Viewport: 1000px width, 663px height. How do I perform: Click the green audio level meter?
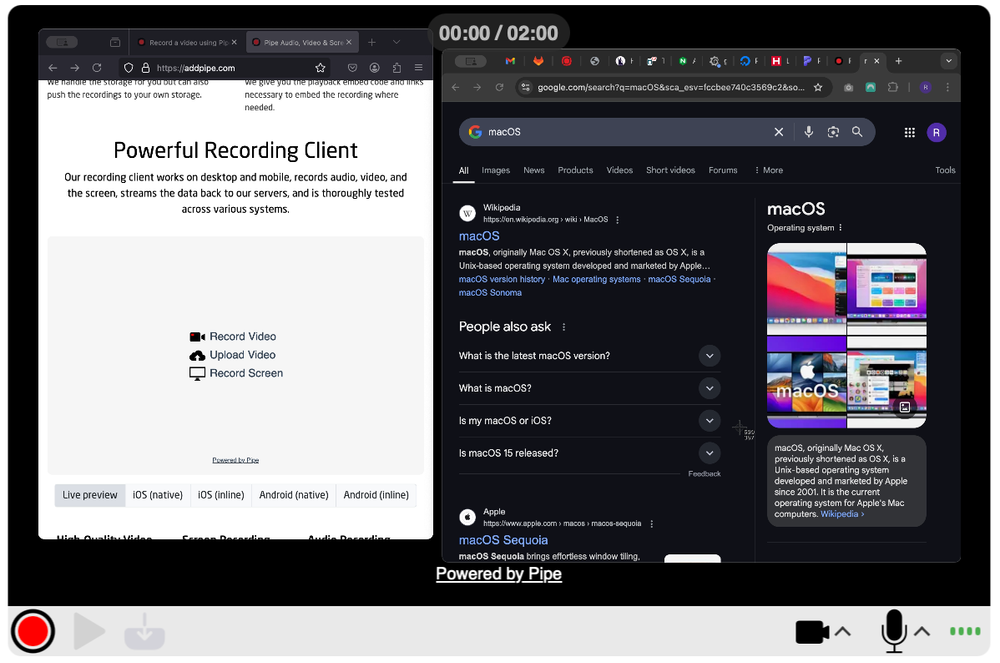[x=964, y=631]
